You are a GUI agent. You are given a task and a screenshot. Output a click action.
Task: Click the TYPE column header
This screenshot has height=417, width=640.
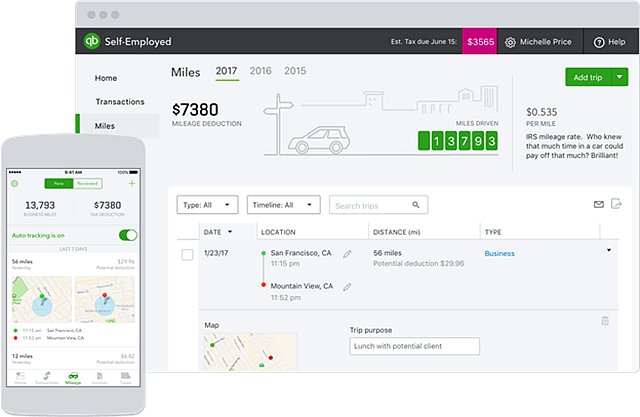click(x=493, y=232)
